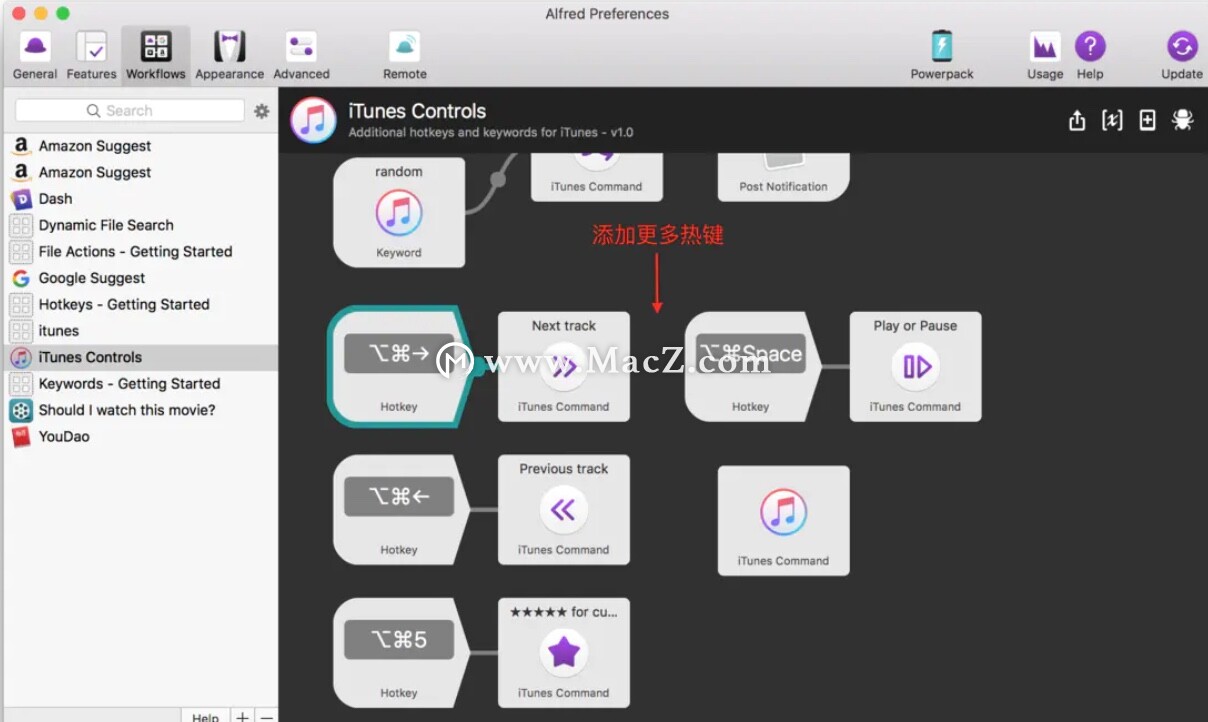Open Keywords - Getting Started workflow
Image resolution: width=1208 pixels, height=722 pixels.
(x=141, y=384)
